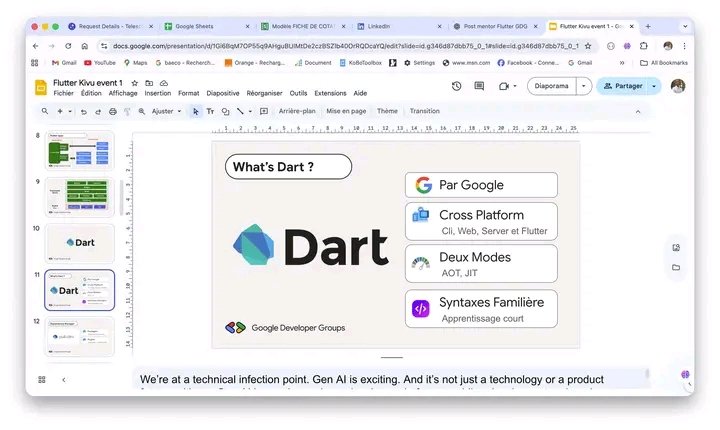The image size is (720, 430).
Task: Undo the last action
Action: click(x=84, y=112)
